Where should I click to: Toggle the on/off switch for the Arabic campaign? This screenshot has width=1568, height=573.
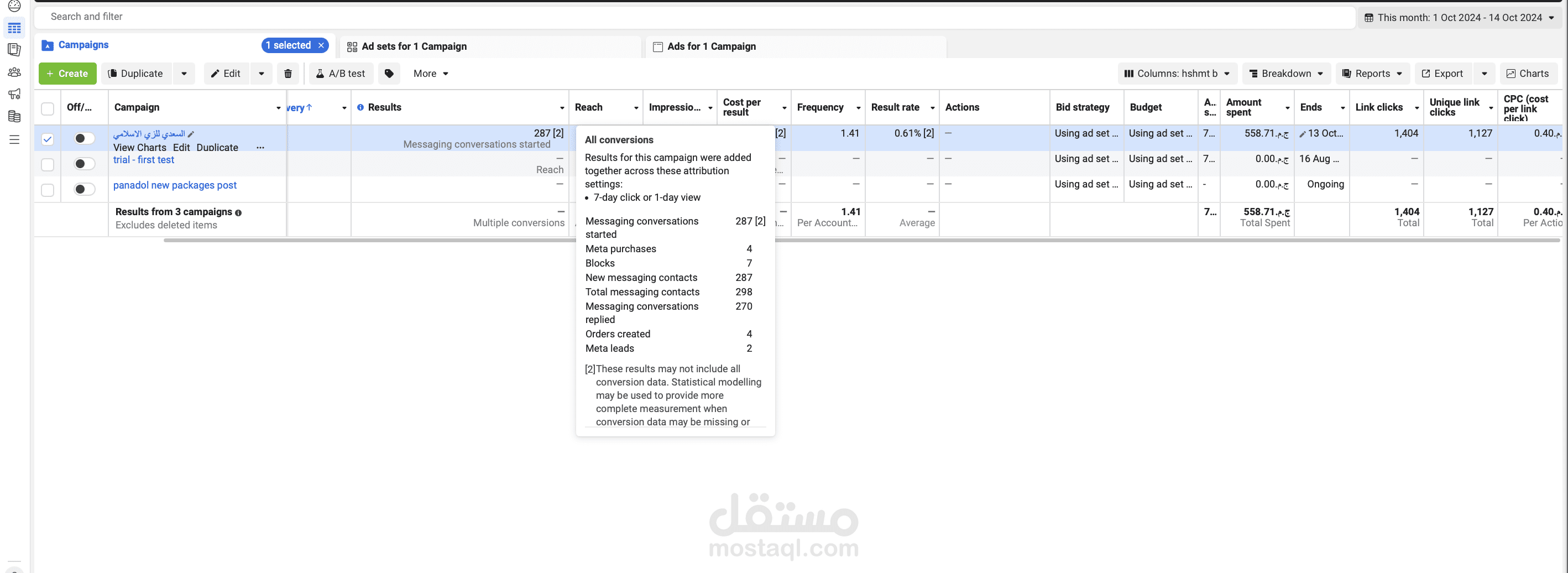point(84,138)
